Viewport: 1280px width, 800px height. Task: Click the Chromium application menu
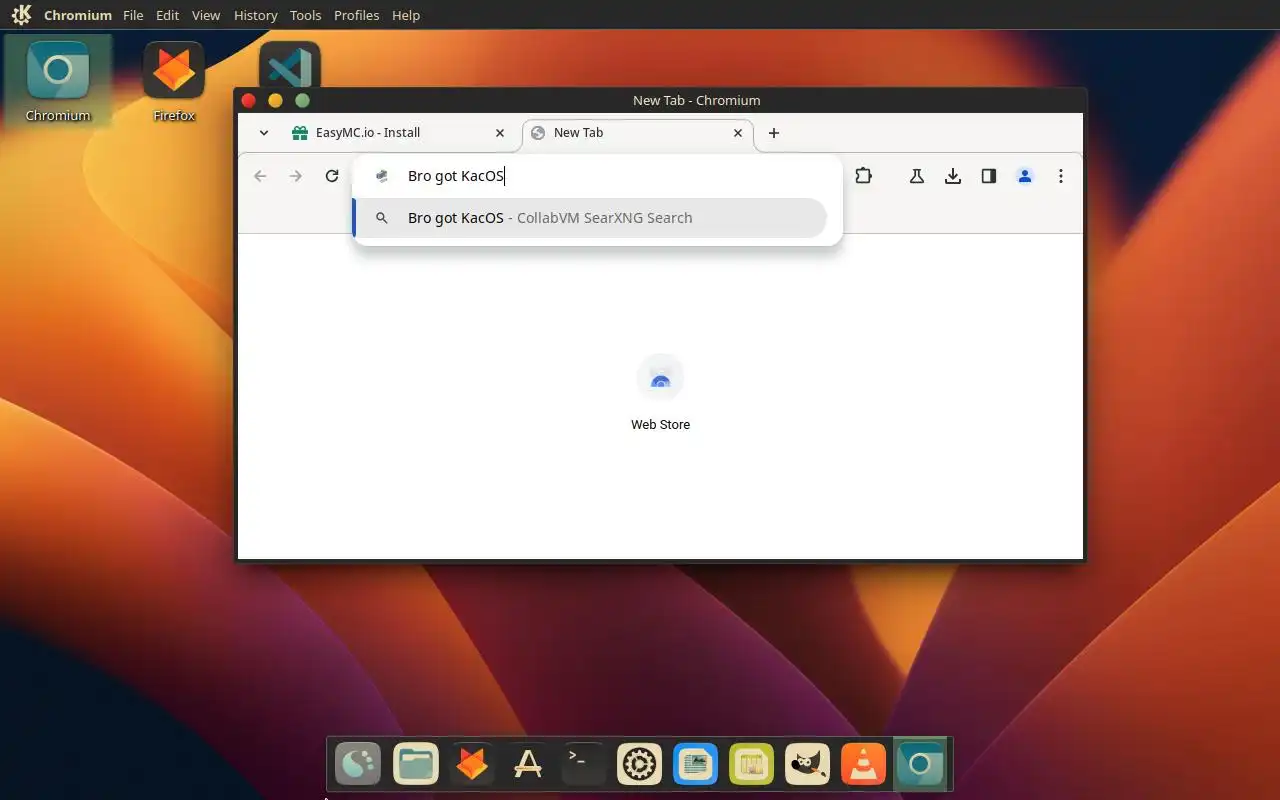(78, 15)
